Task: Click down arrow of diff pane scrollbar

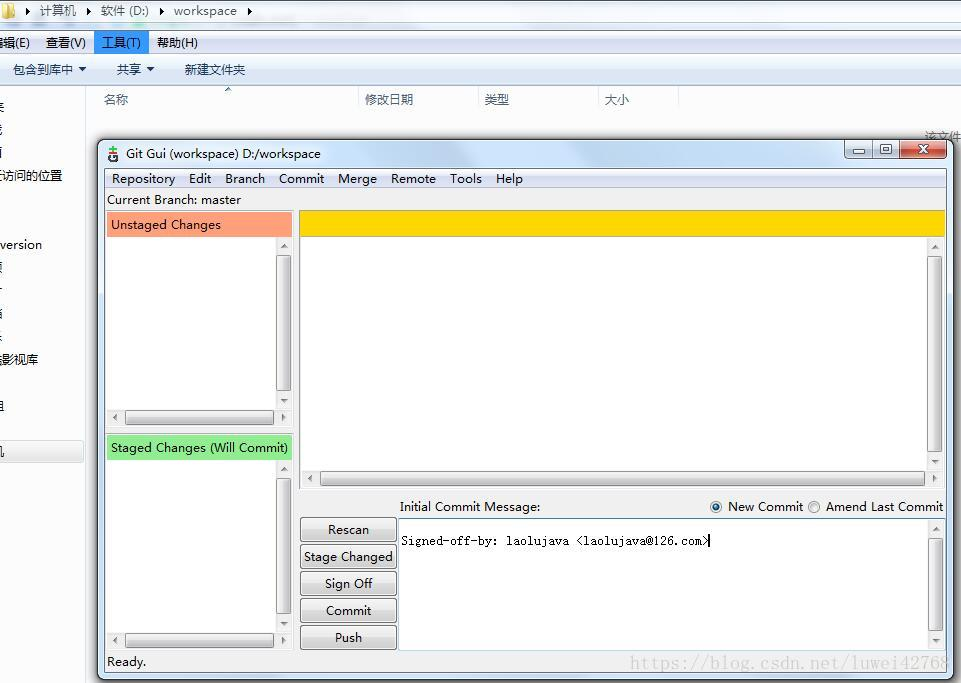Action: point(935,462)
